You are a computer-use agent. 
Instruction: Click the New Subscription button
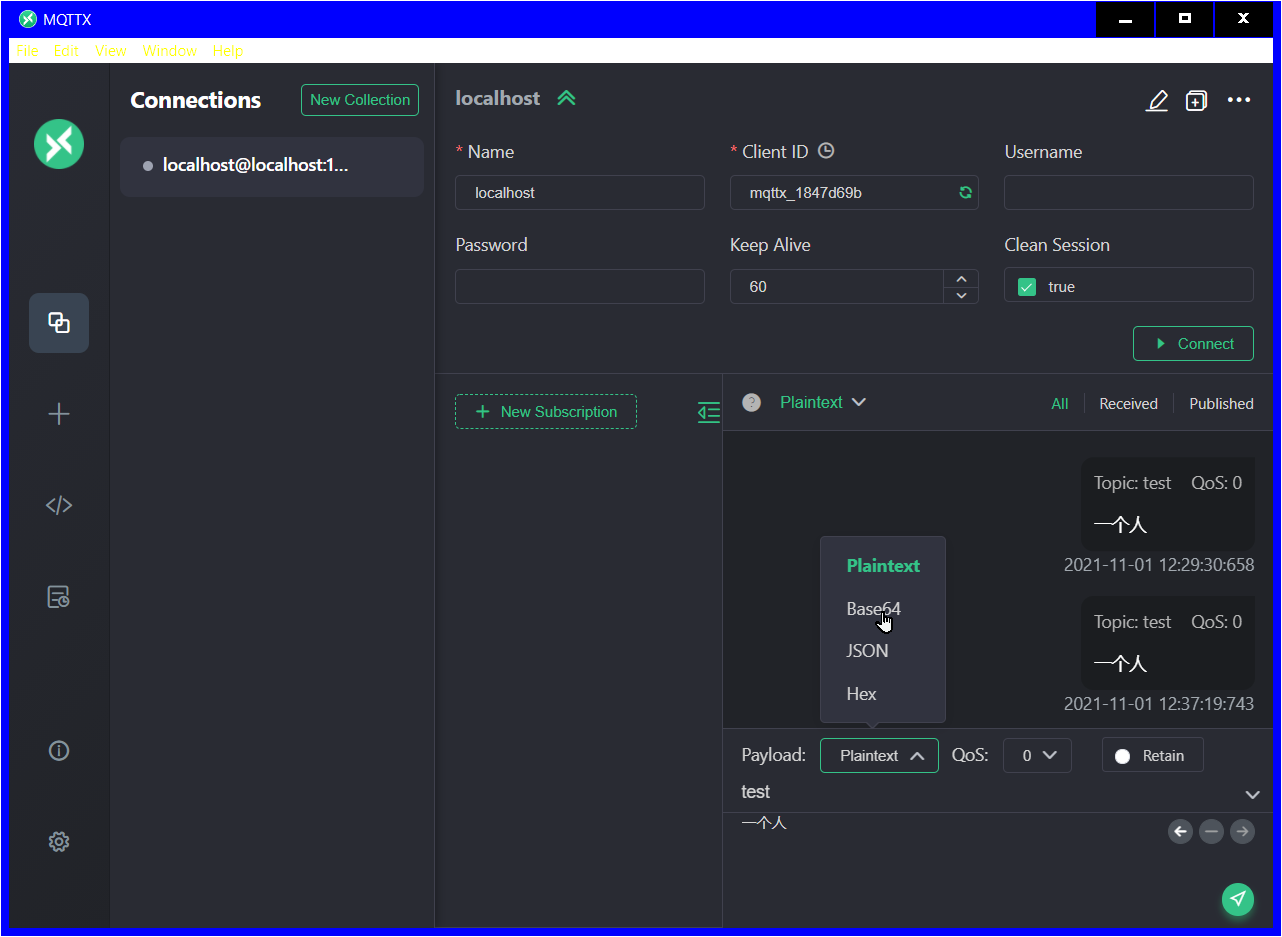coord(546,412)
